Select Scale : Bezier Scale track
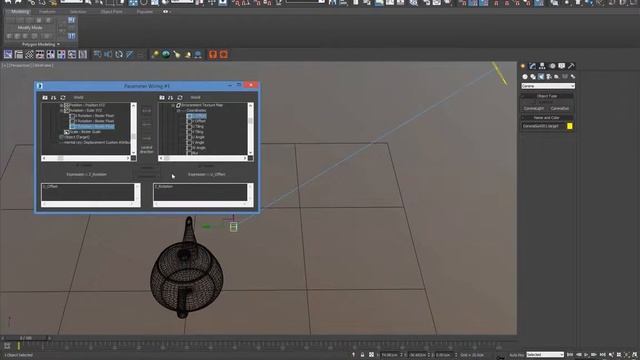Image resolution: width=640 pixels, height=360 pixels. tap(82, 132)
